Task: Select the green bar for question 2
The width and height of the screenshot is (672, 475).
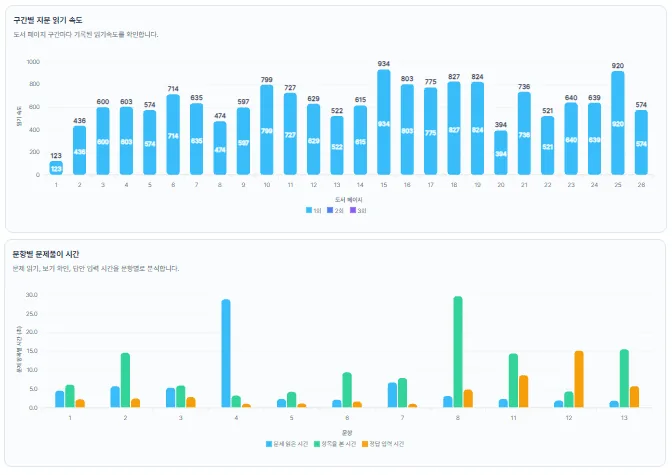Action: click(125, 380)
